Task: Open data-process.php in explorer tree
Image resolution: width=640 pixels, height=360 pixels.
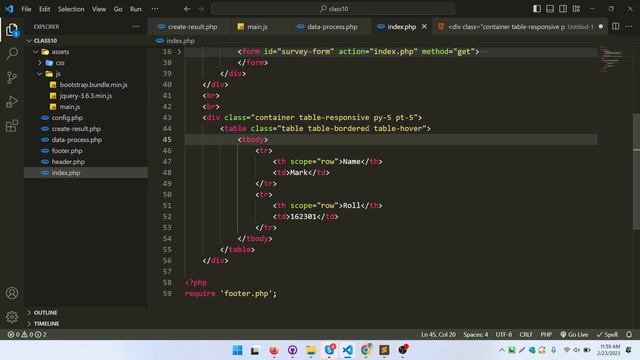Action: pos(86,140)
